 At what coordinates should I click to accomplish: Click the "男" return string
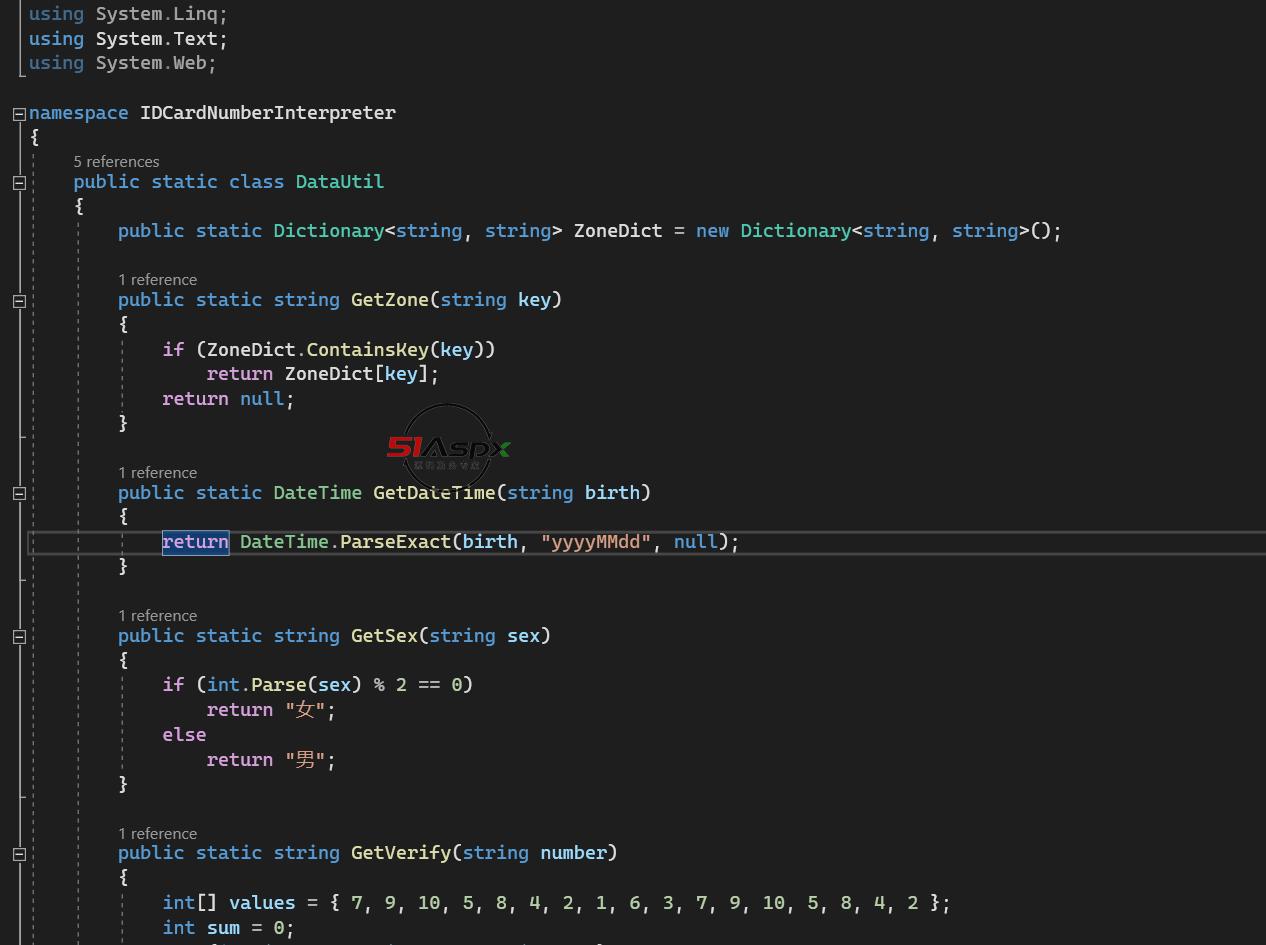[306, 760]
